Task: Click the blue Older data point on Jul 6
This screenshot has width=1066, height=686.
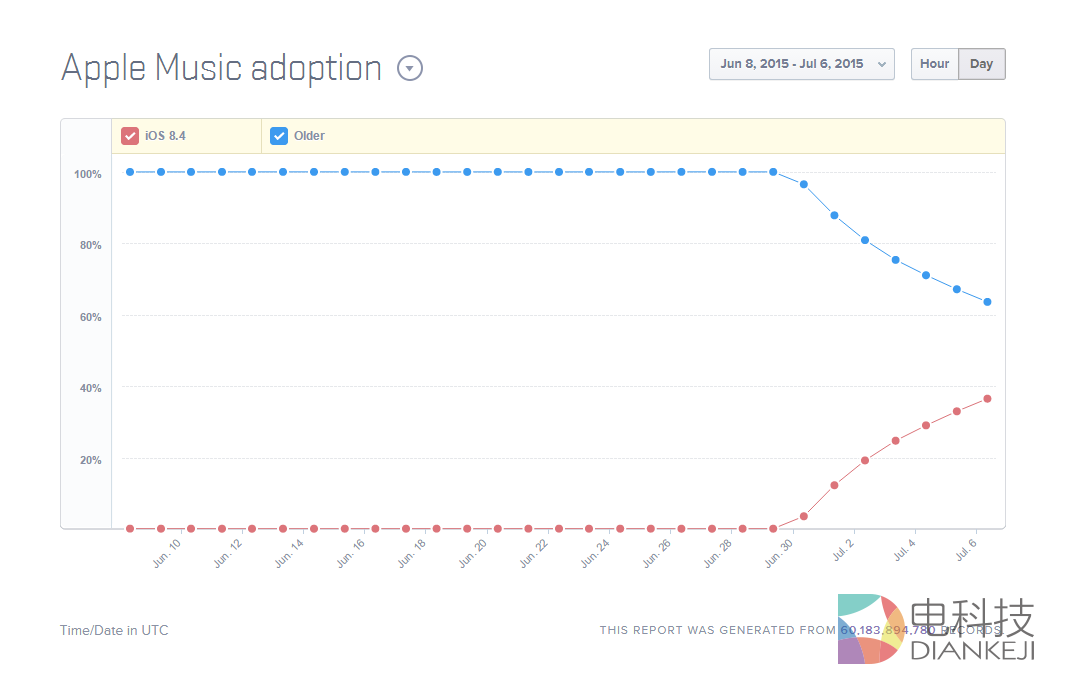Action: 987,302
